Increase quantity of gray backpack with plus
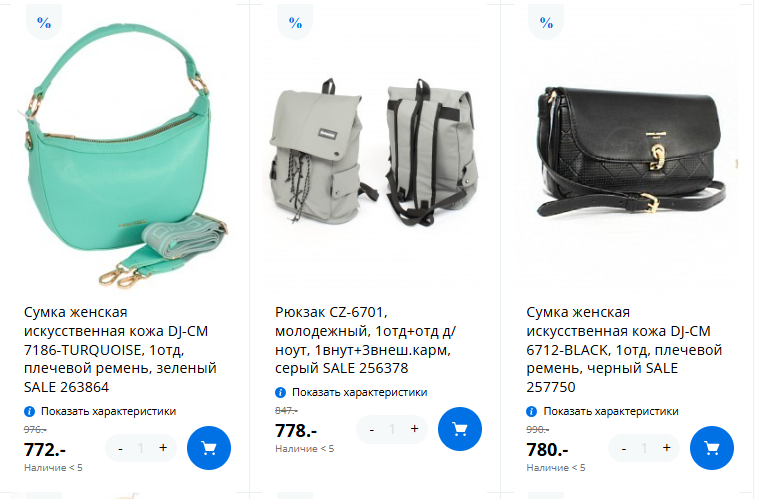The image size is (764, 499). click(414, 429)
